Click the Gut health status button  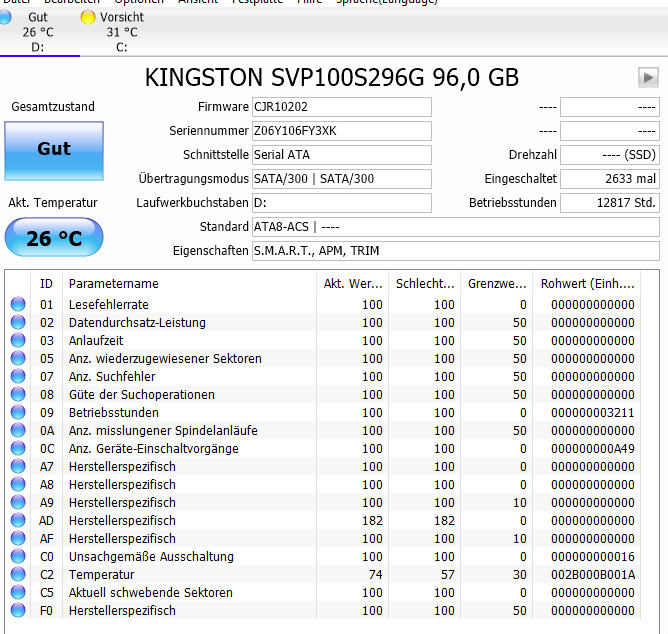54,151
